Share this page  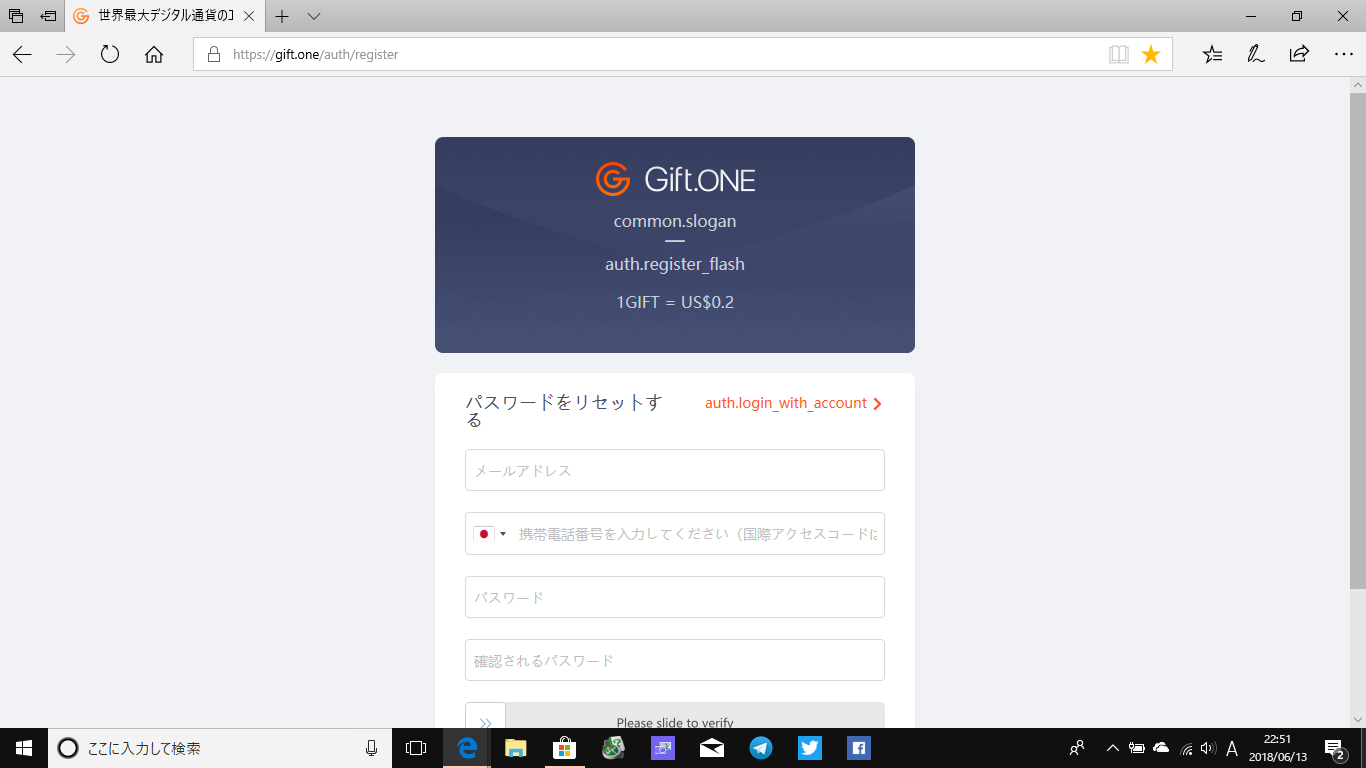click(1299, 55)
